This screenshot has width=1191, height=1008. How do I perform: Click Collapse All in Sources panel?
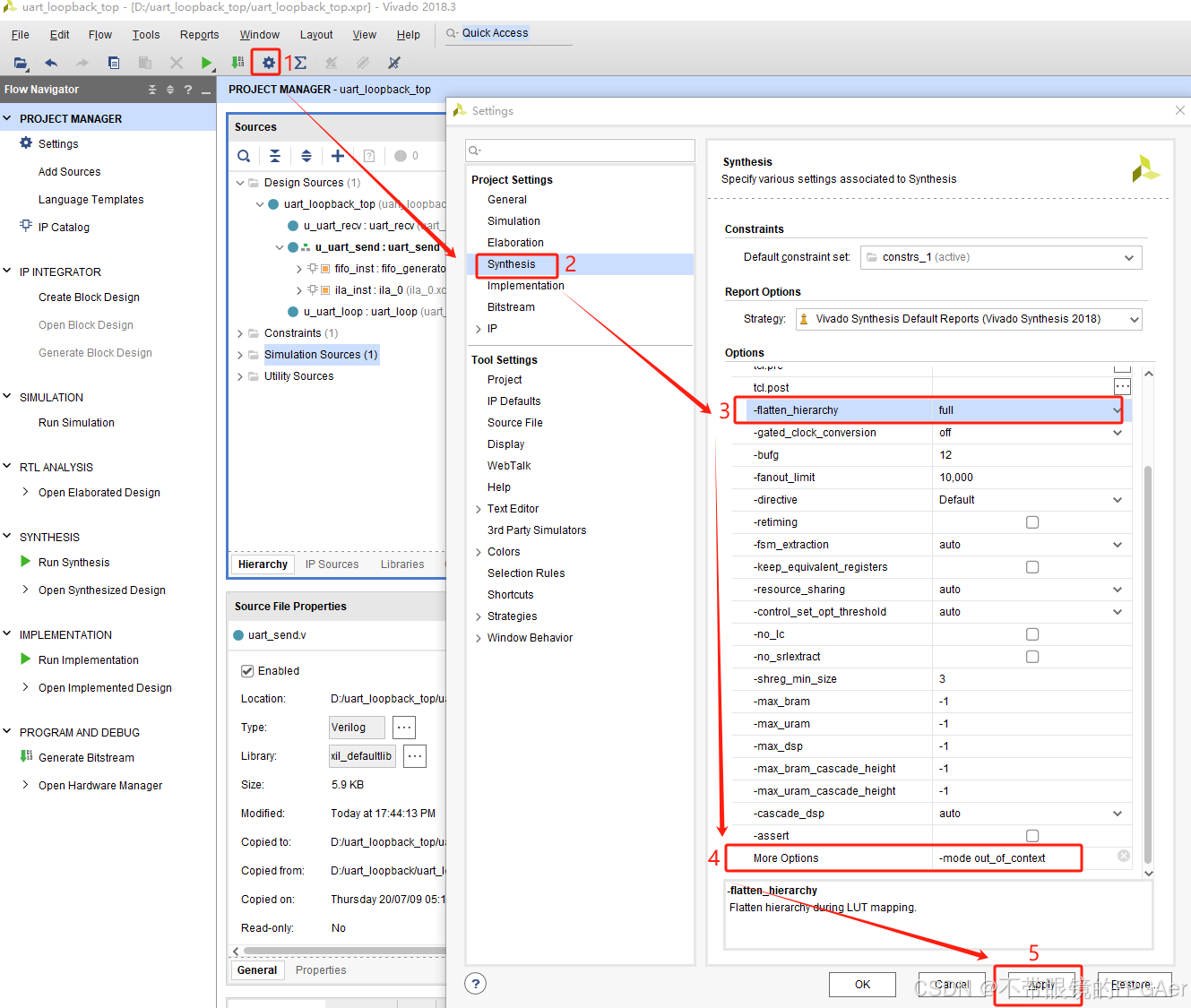point(275,156)
